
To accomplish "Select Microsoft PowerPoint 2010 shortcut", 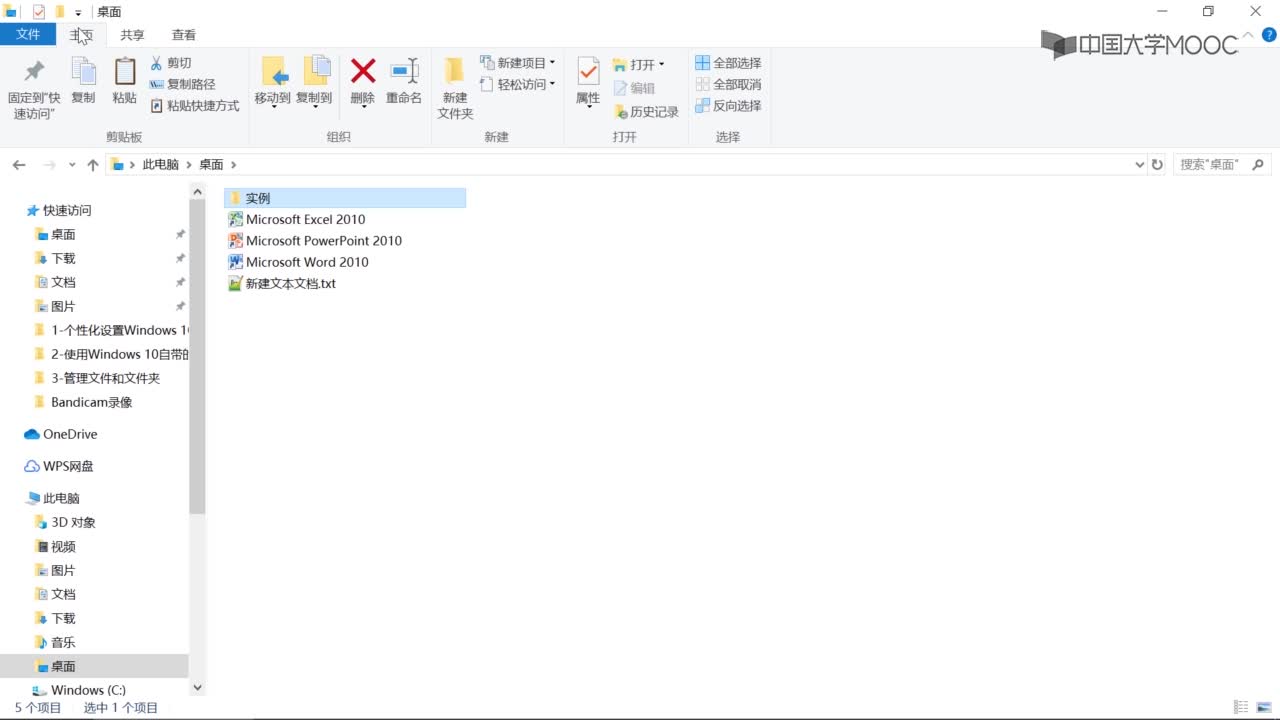I will point(324,240).
